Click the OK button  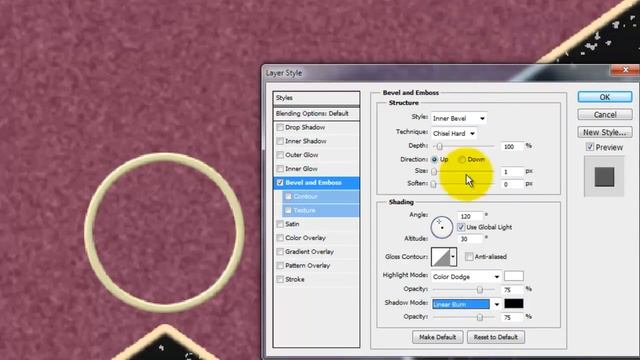(605, 97)
